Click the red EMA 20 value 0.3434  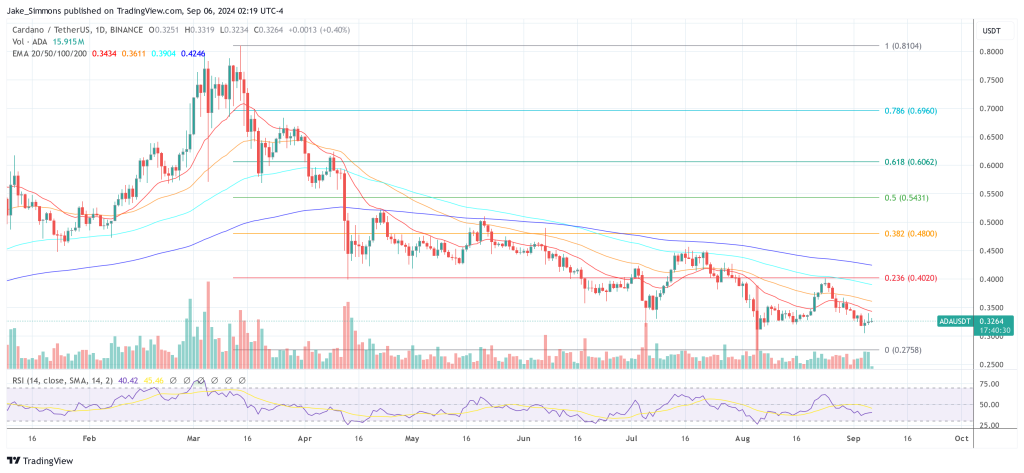103,54
